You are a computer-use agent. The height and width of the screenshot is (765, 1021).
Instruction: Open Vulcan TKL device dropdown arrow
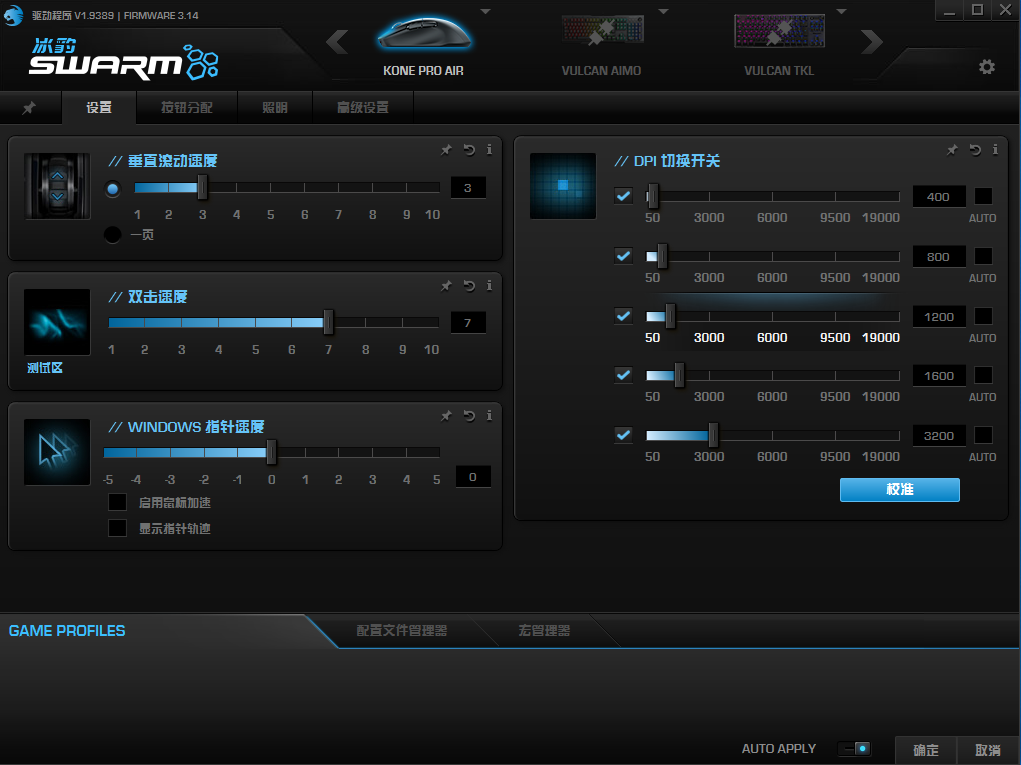pyautogui.click(x=841, y=12)
